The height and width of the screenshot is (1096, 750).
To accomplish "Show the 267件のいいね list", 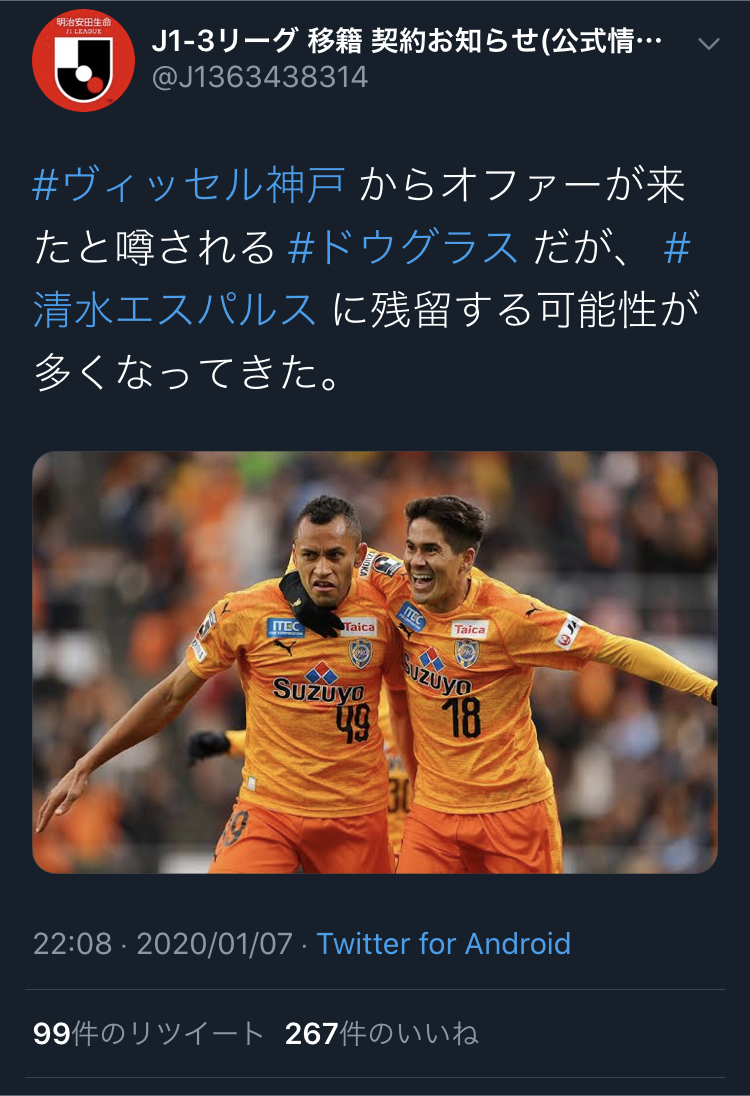I will [x=382, y=1033].
